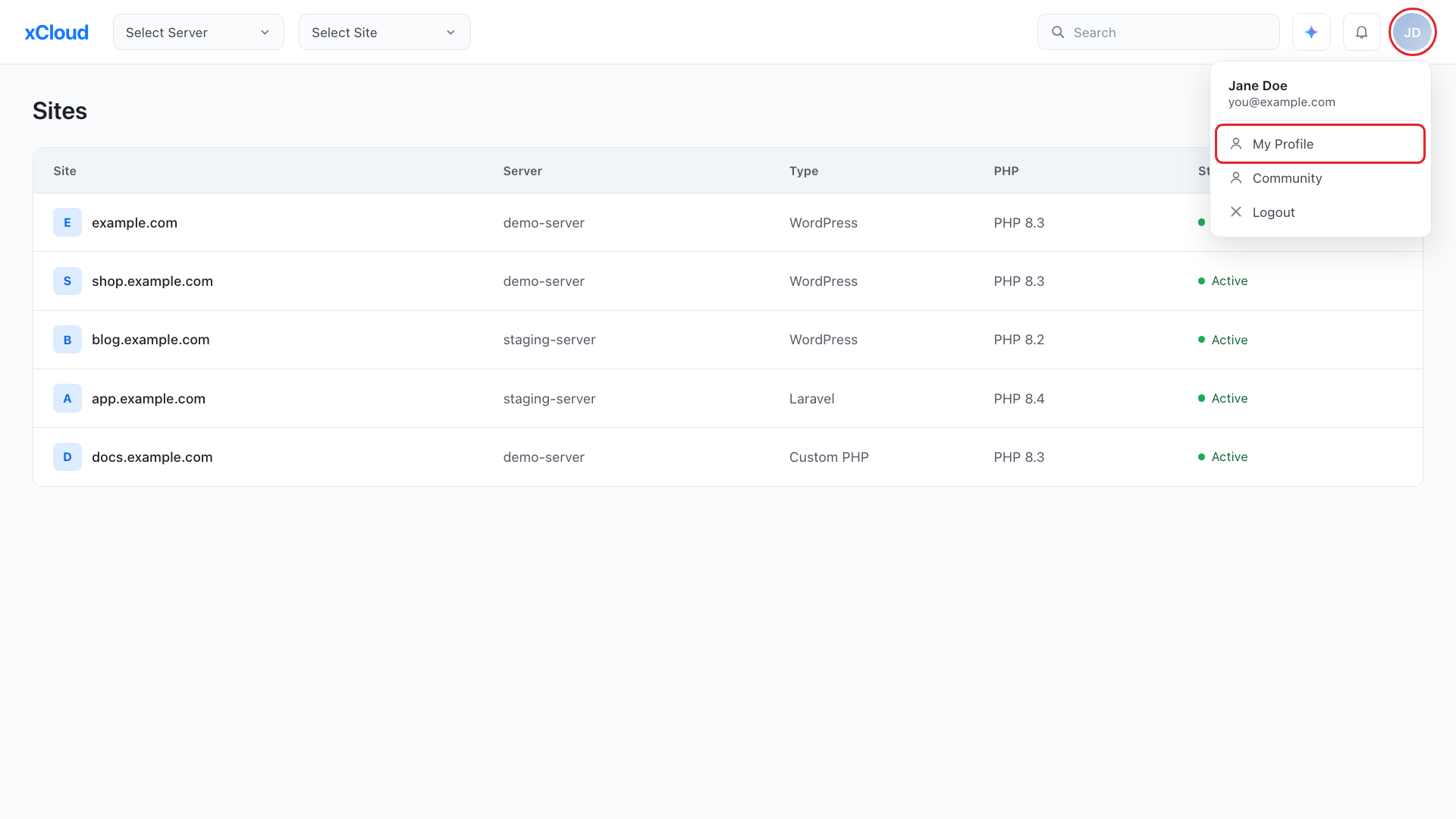Click the Type column header
The image size is (1456, 819).
tap(804, 171)
